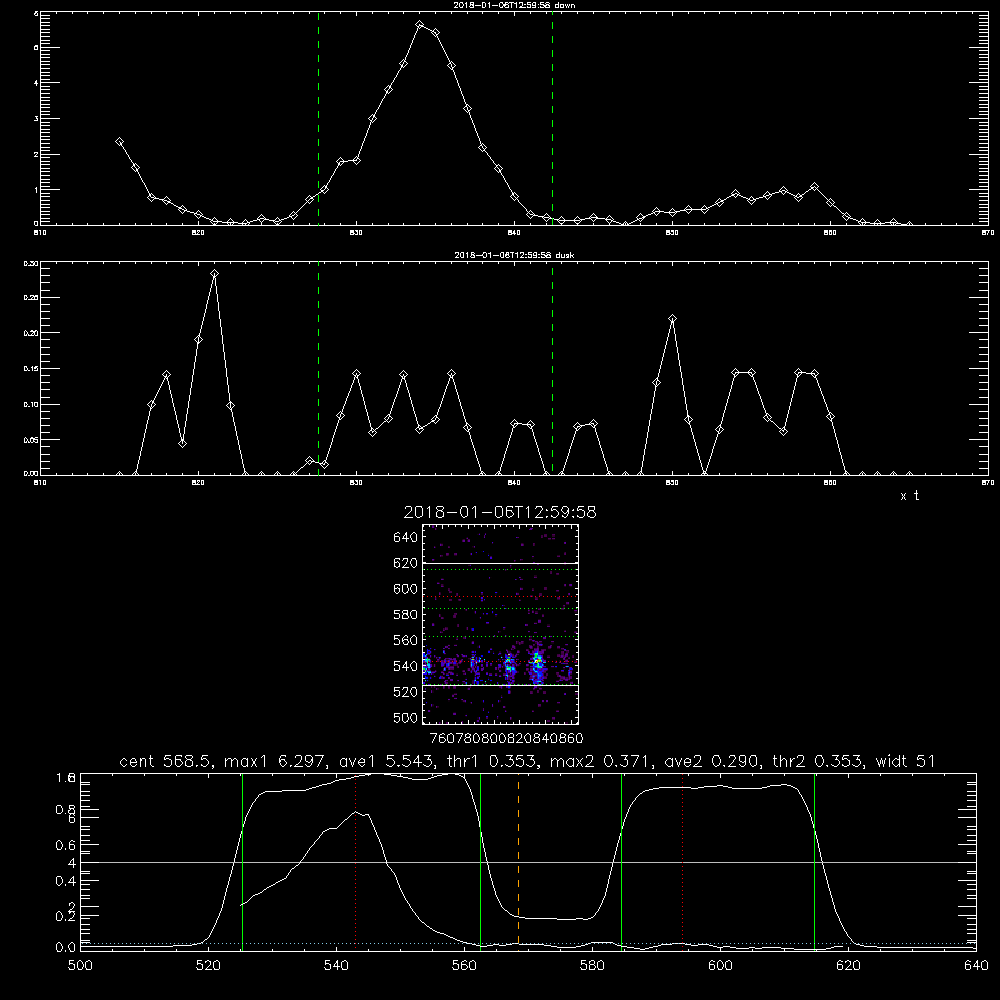Click the green vertical line near 585 in bottom plot

[x=621, y=861]
